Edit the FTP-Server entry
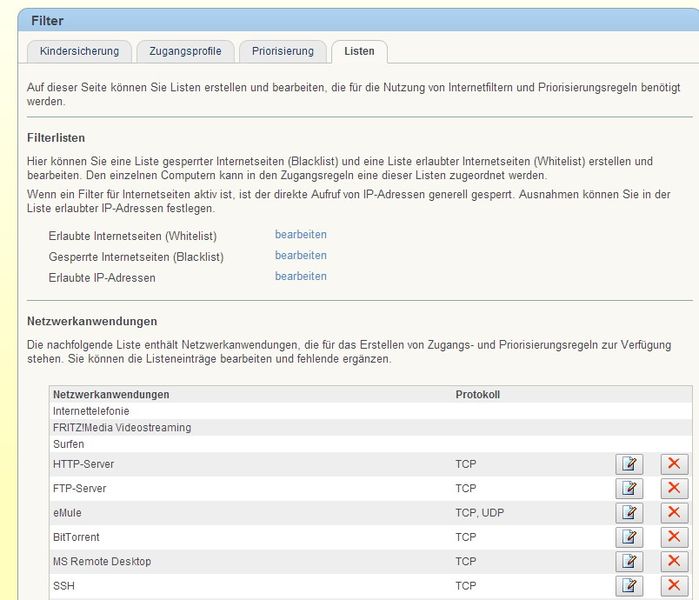Viewport: 699px width, 600px height. (629, 488)
